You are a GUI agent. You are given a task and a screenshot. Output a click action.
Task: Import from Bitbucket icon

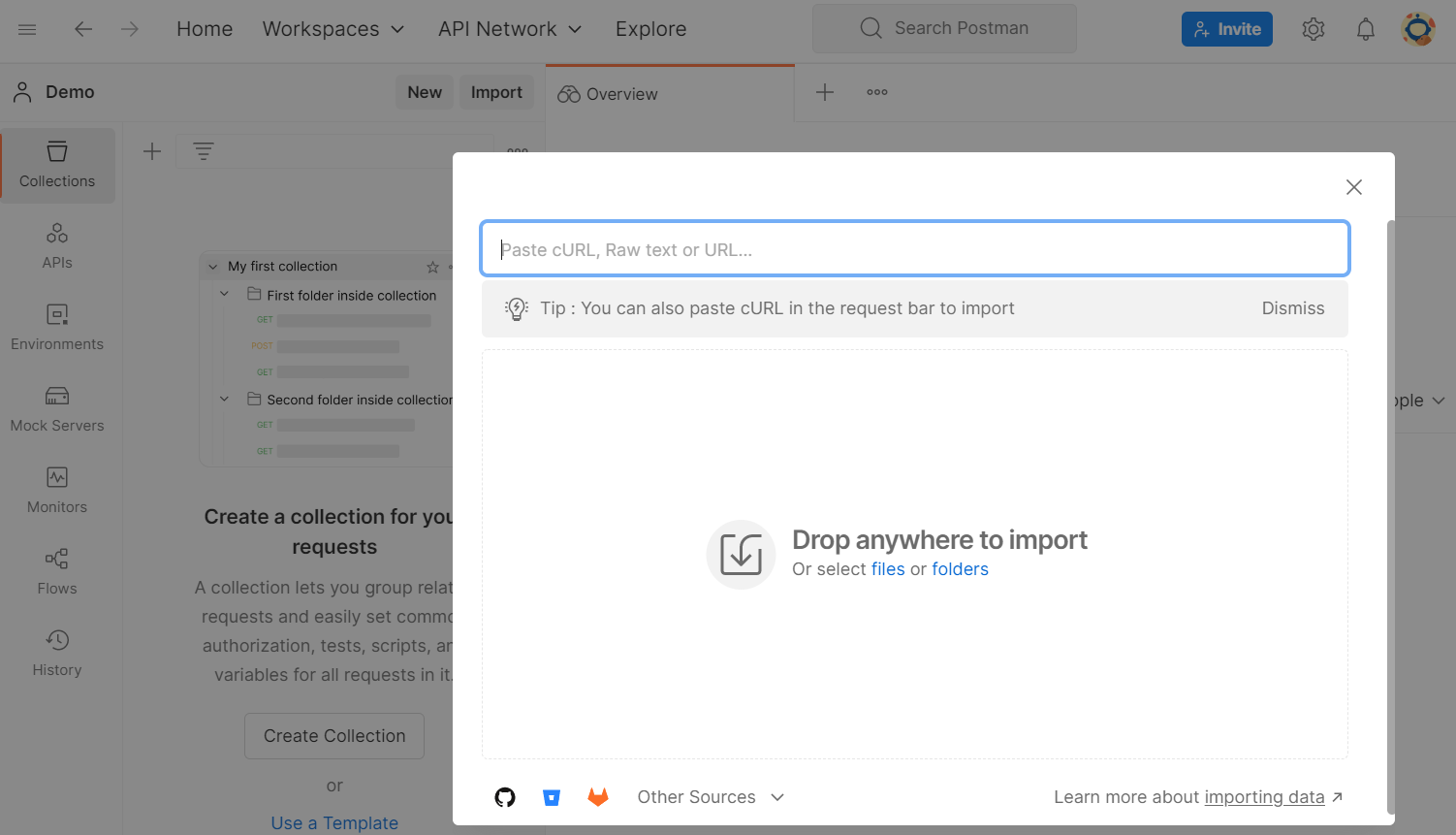coord(552,797)
